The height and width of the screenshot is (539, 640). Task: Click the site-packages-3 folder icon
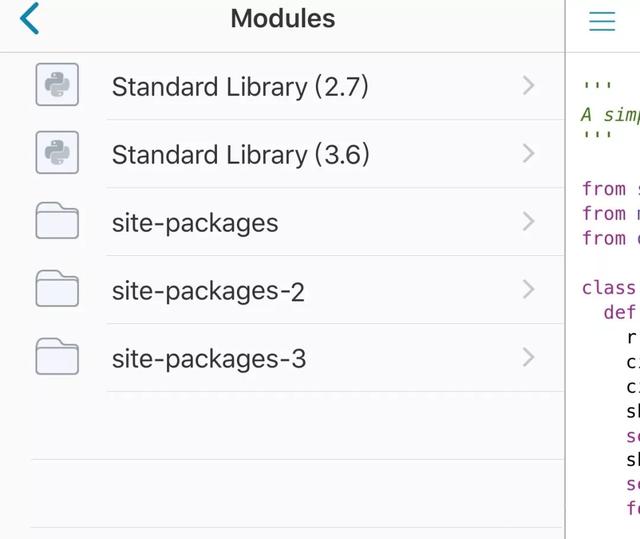click(x=57, y=356)
